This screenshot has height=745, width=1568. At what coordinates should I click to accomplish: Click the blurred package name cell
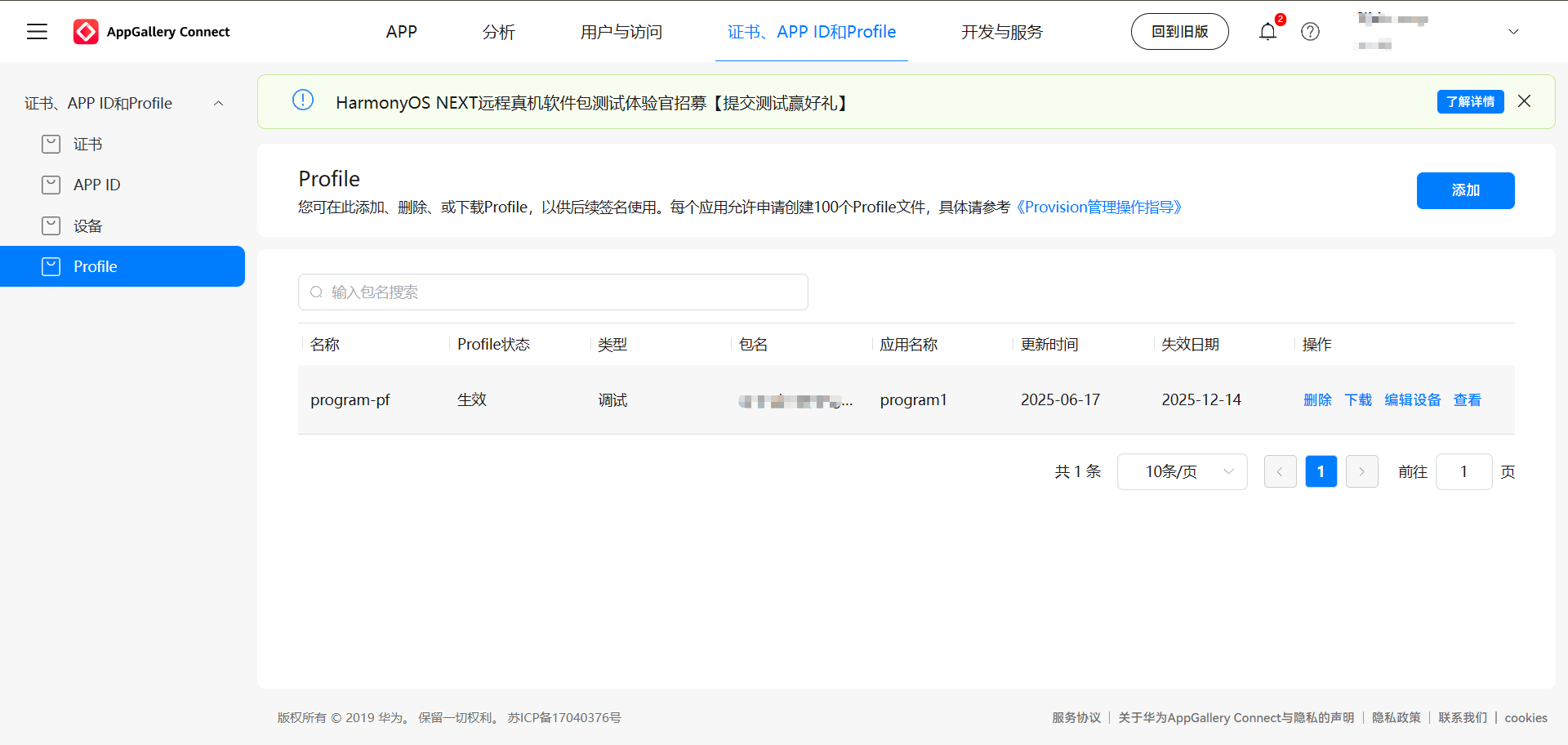795,401
